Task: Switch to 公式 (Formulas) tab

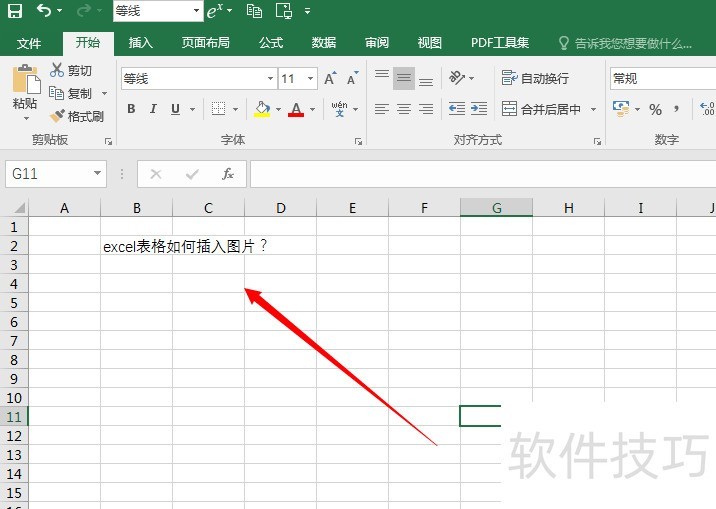Action: [x=271, y=43]
